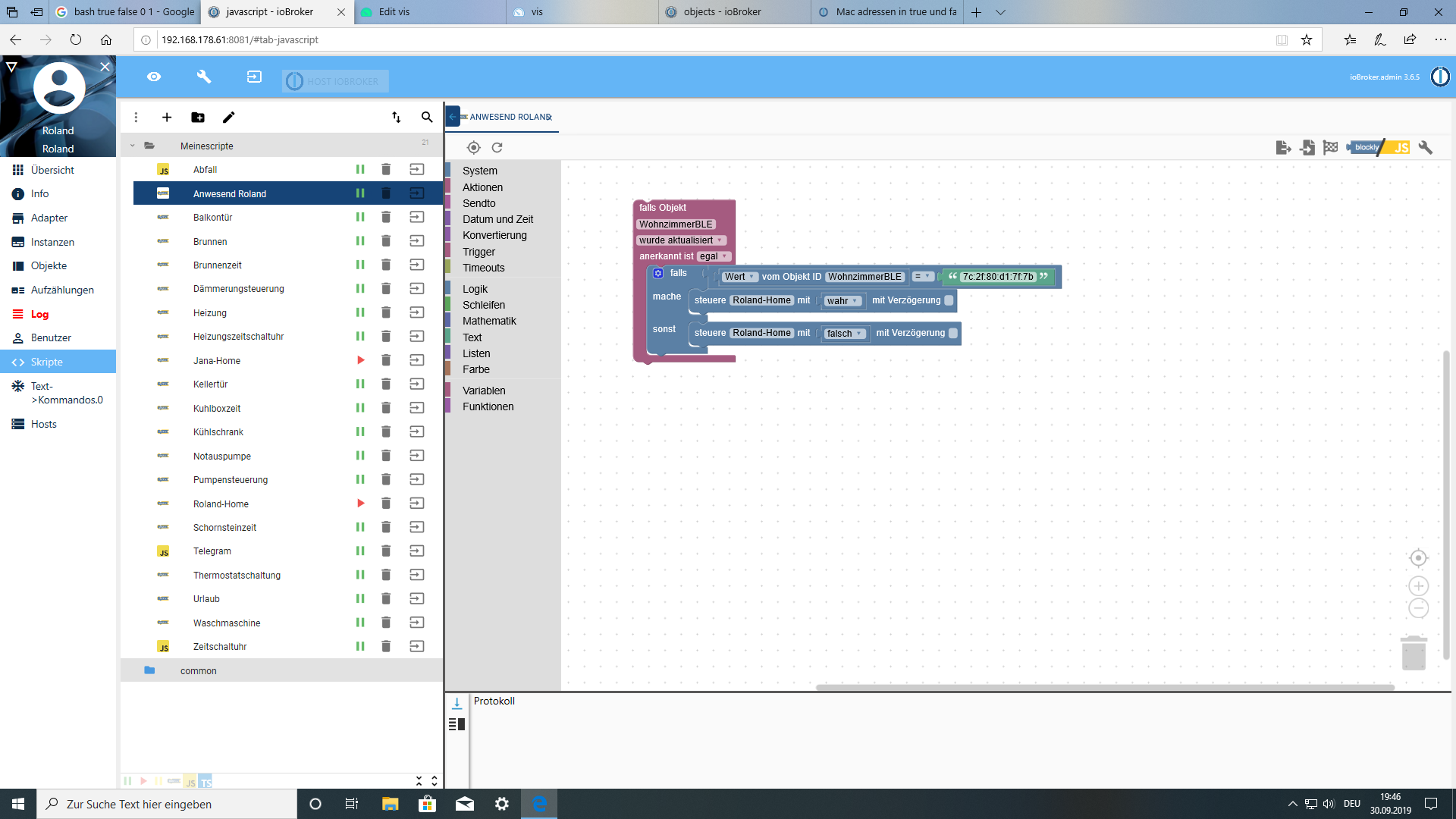Click the add new script icon

click(167, 117)
